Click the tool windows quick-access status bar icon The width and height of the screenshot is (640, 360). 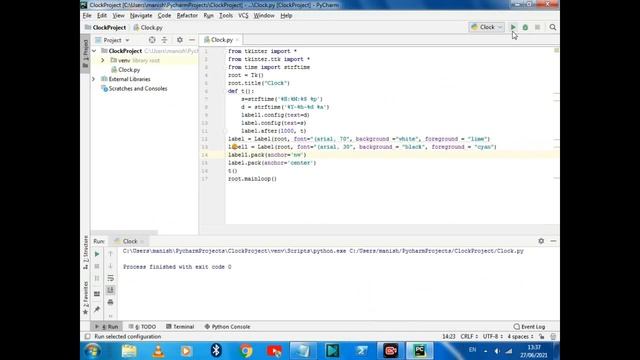[87, 336]
